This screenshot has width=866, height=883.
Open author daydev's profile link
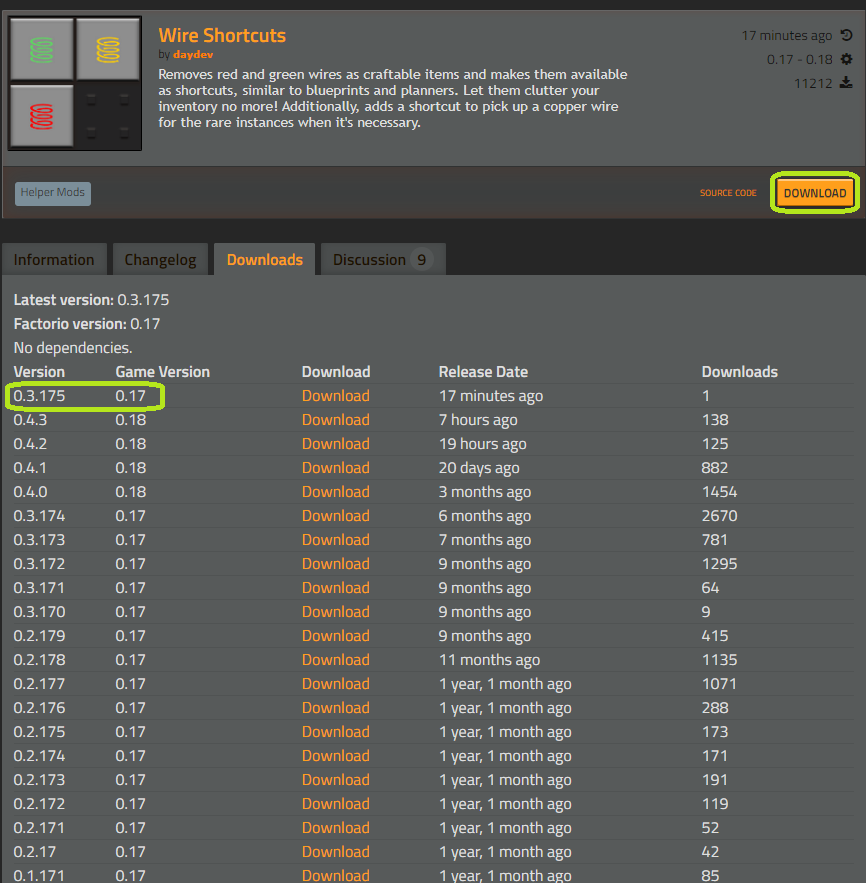pos(192,55)
